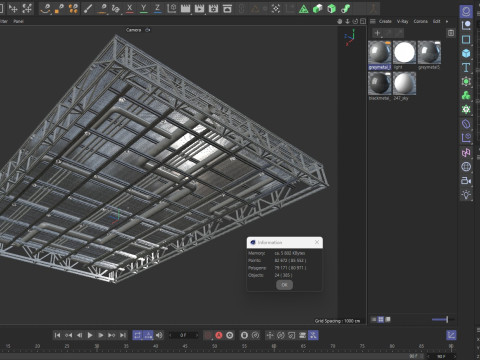Add a Cube primitive from palette

(466, 53)
